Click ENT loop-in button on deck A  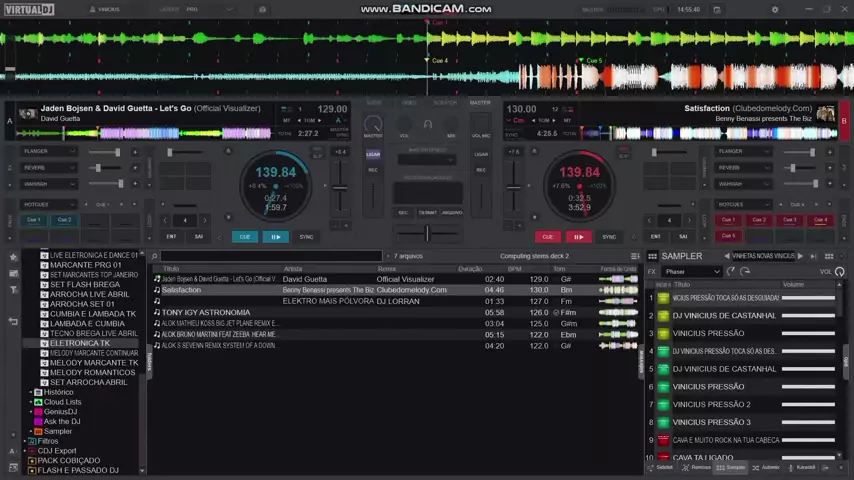[172, 237]
